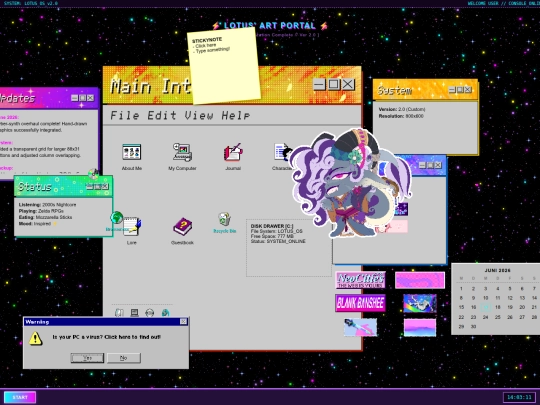
Task: Click the LOTUS' ART PORTAL heading
Action: click(270, 25)
